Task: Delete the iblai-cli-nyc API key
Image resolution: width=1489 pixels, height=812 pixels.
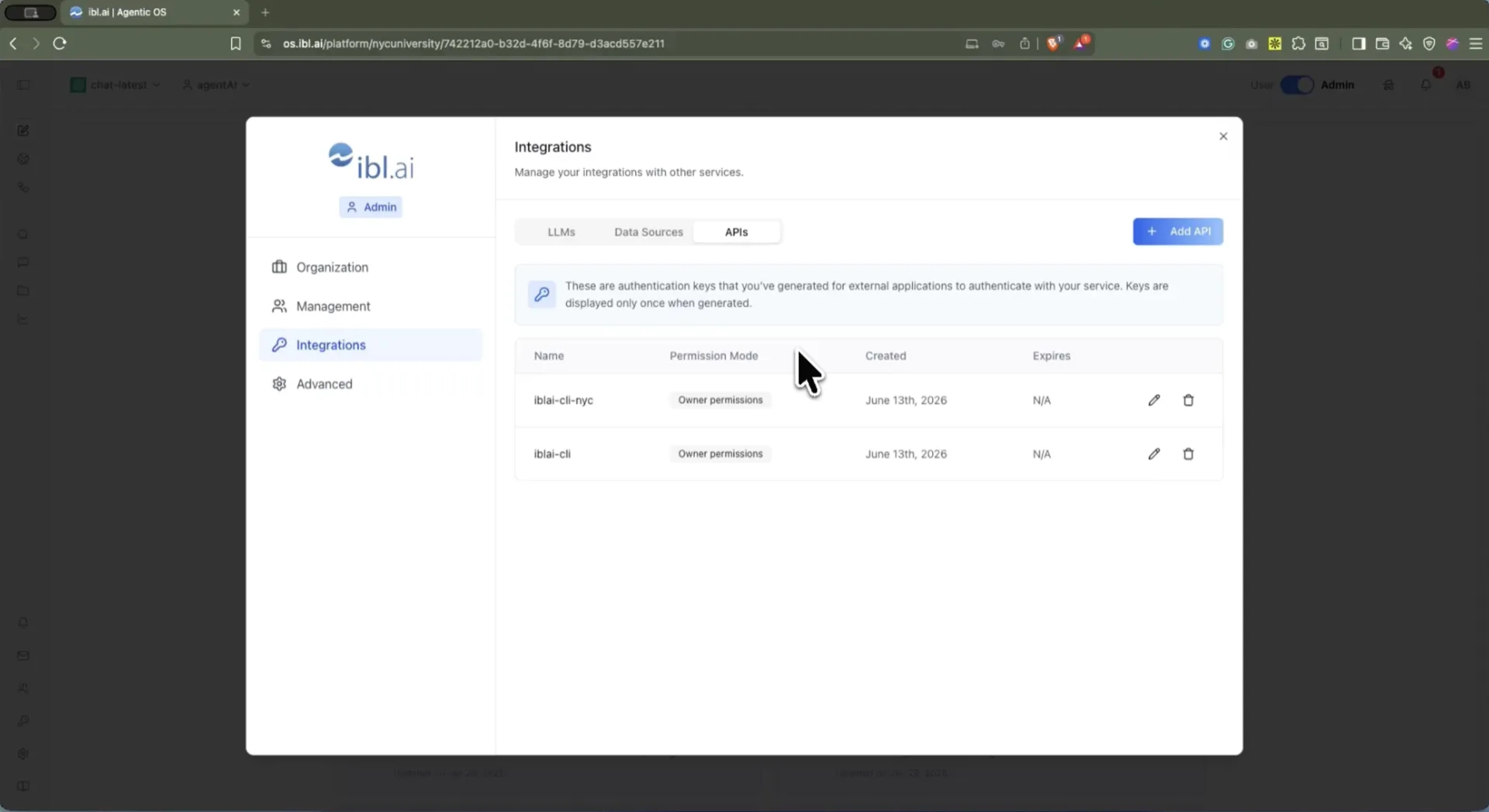Action: (x=1188, y=400)
